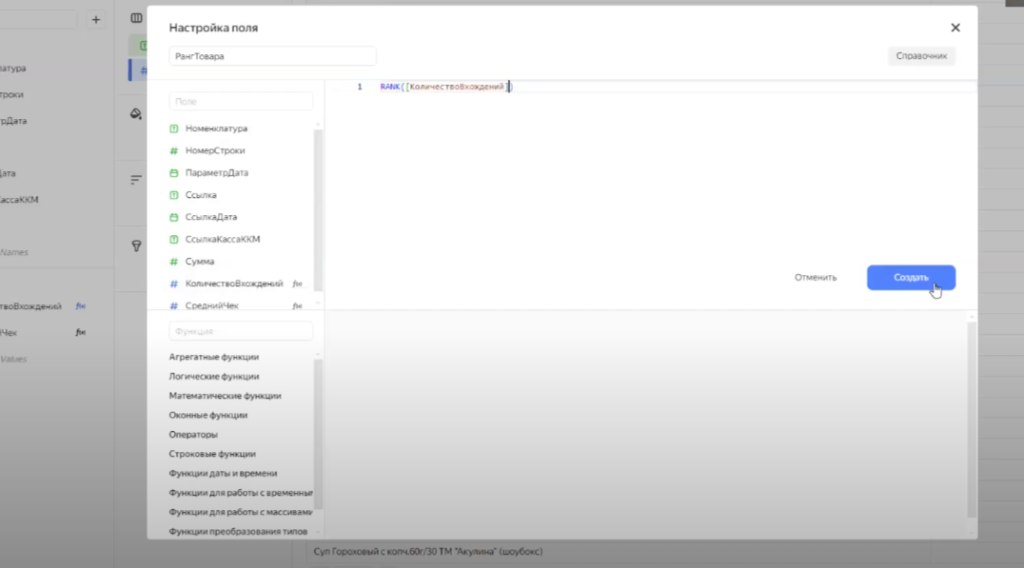
Task: Click the hash icon next to Сумма
Action: tap(174, 261)
